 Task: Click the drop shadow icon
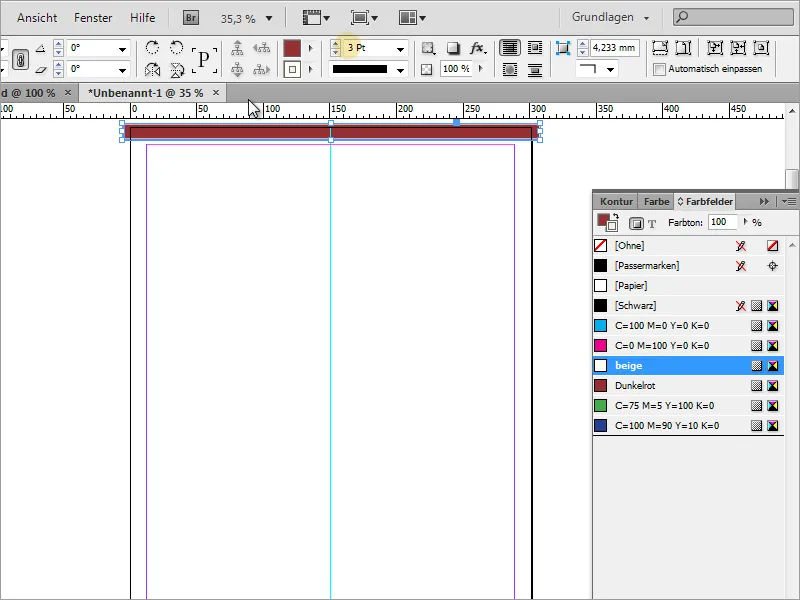coord(453,48)
